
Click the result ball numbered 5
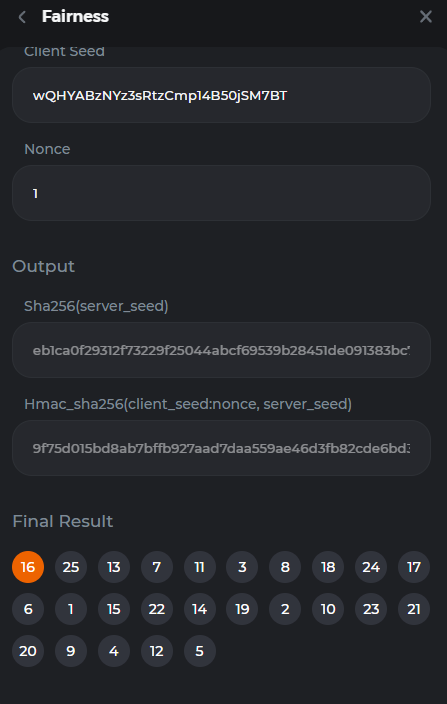[x=200, y=651]
